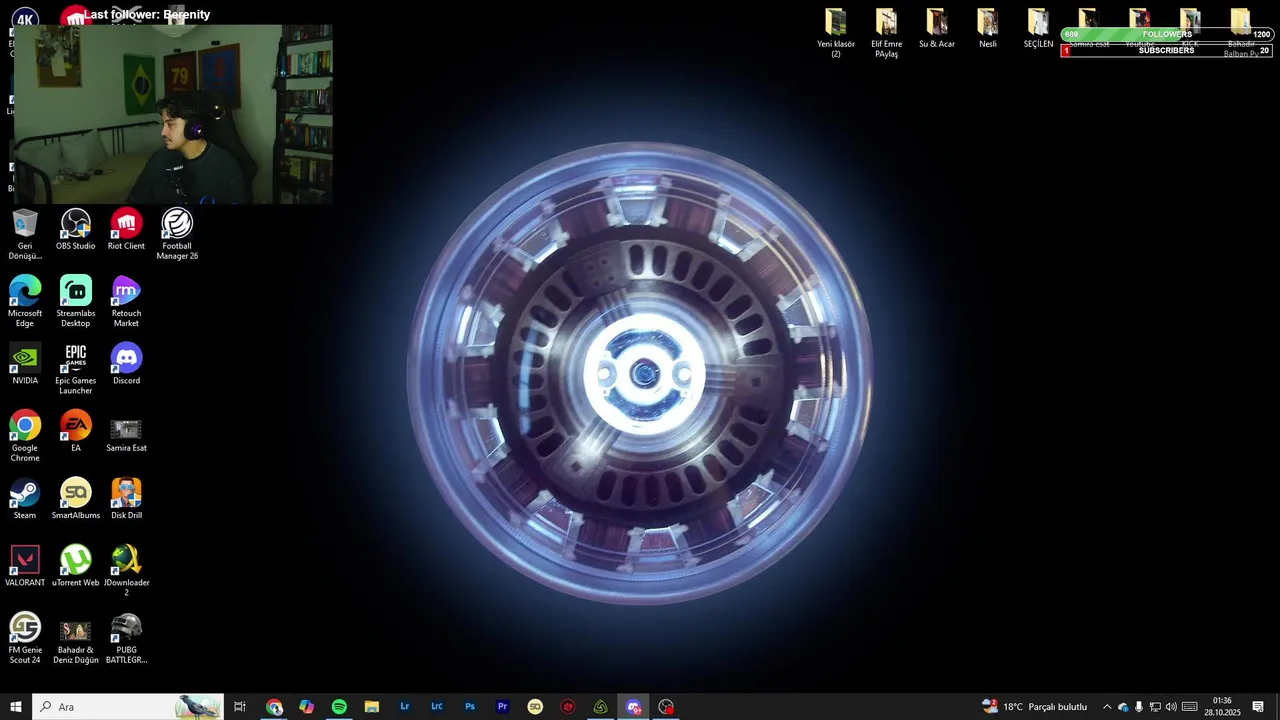Switch to Discord in the taskbar
Screen dimensions: 1280x720
633,707
